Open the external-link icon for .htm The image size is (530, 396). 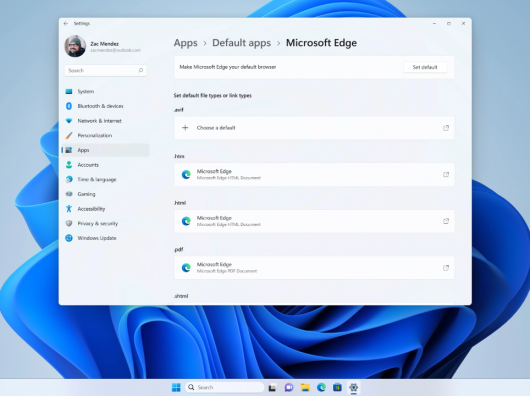click(x=446, y=175)
